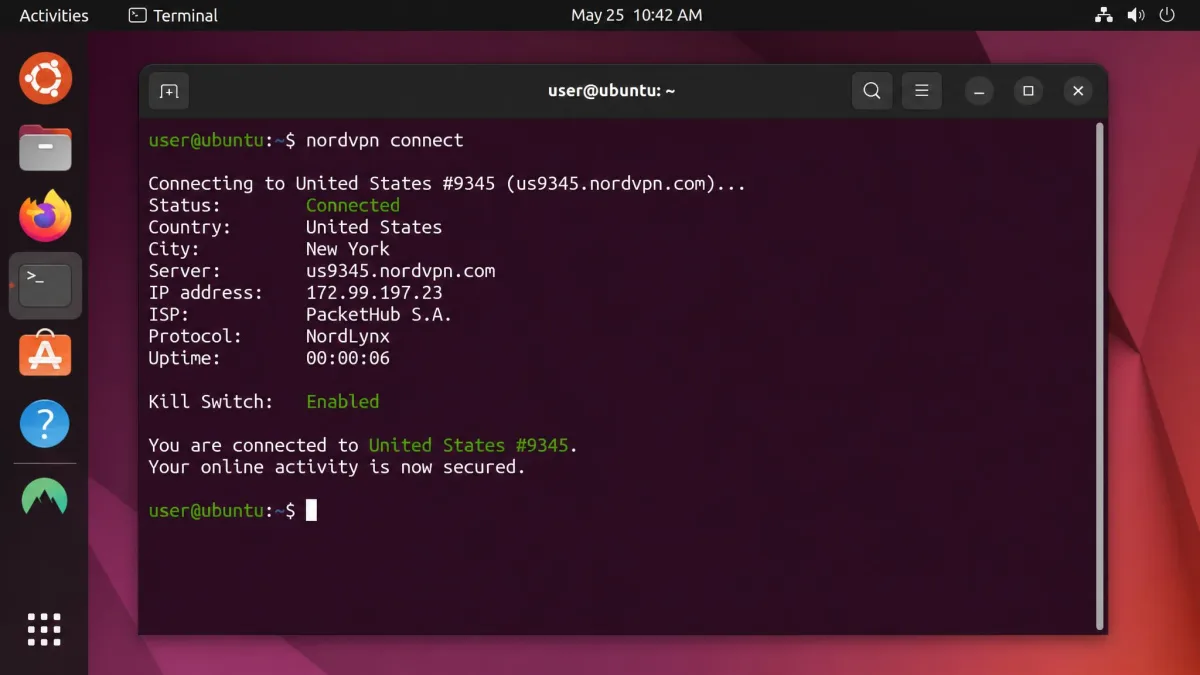Open the Ubuntu logo dock icon

pyautogui.click(x=45, y=77)
